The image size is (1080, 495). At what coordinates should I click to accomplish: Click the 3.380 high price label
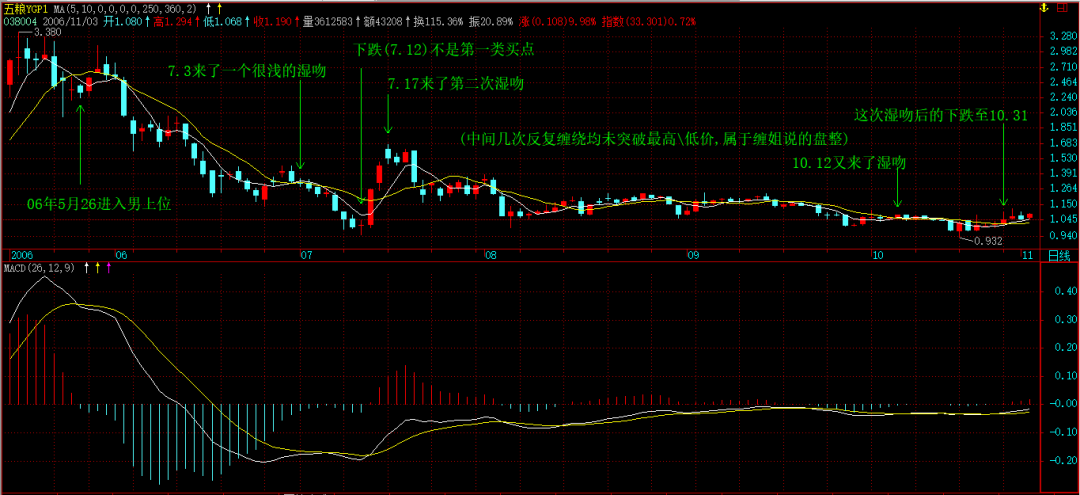coord(46,32)
